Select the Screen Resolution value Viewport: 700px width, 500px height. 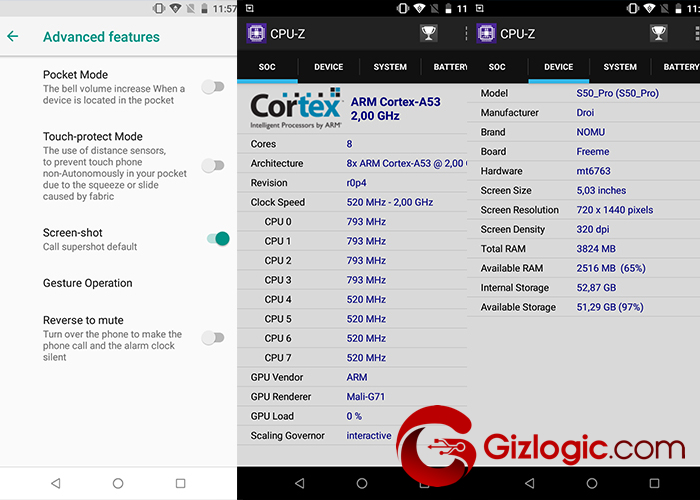click(614, 210)
